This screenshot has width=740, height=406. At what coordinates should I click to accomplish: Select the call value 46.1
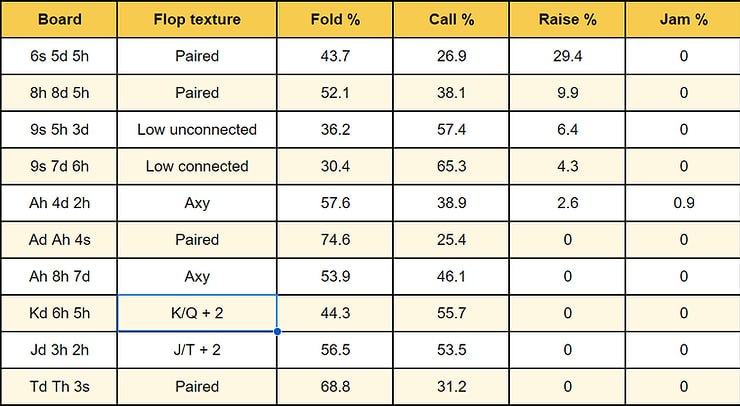pos(450,276)
